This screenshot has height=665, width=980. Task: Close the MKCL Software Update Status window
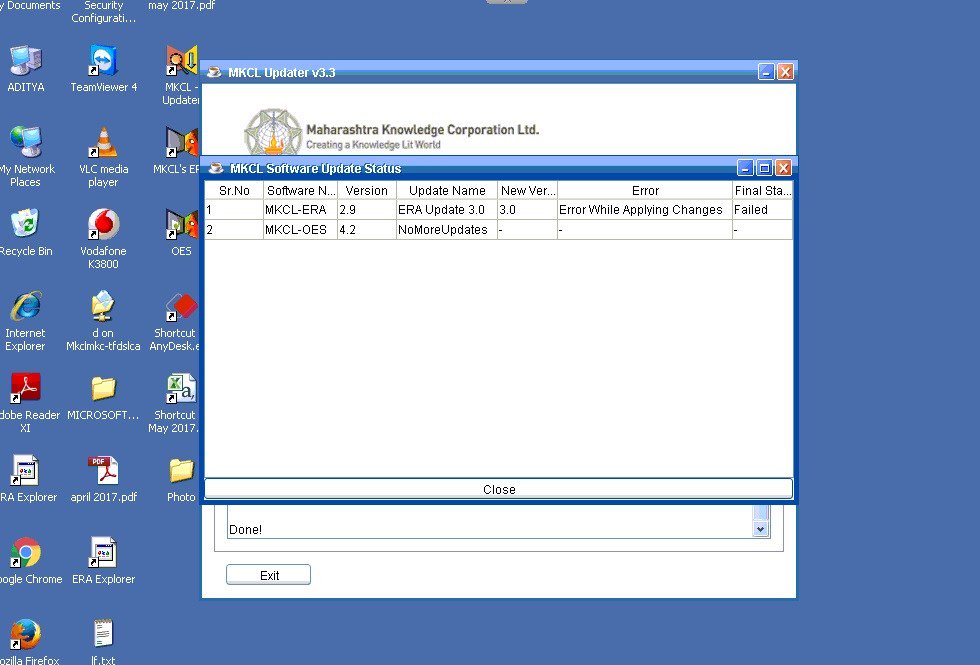click(784, 168)
